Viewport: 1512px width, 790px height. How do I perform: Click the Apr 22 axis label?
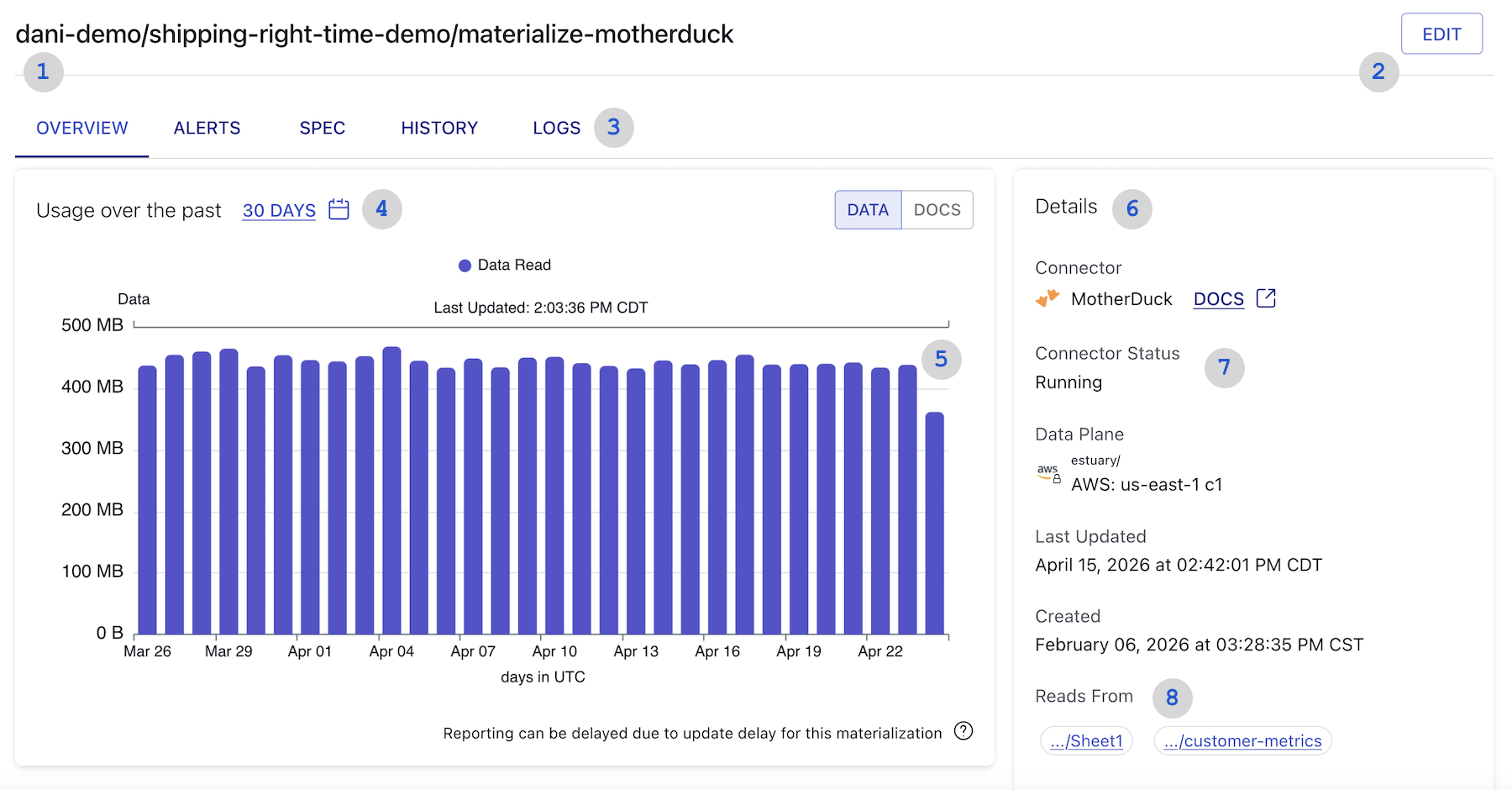[x=880, y=651]
